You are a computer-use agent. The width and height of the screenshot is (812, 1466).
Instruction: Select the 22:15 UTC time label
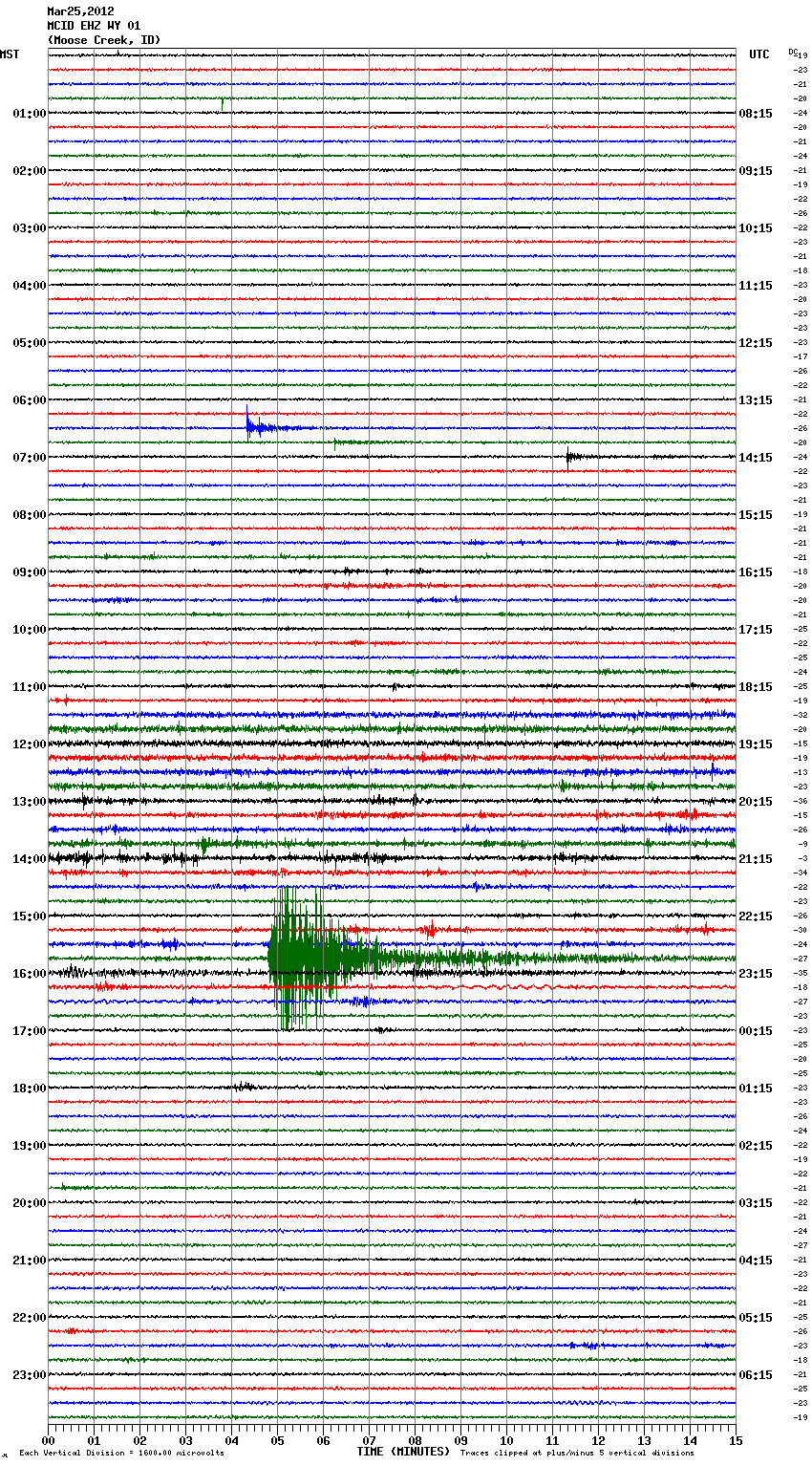click(x=756, y=916)
